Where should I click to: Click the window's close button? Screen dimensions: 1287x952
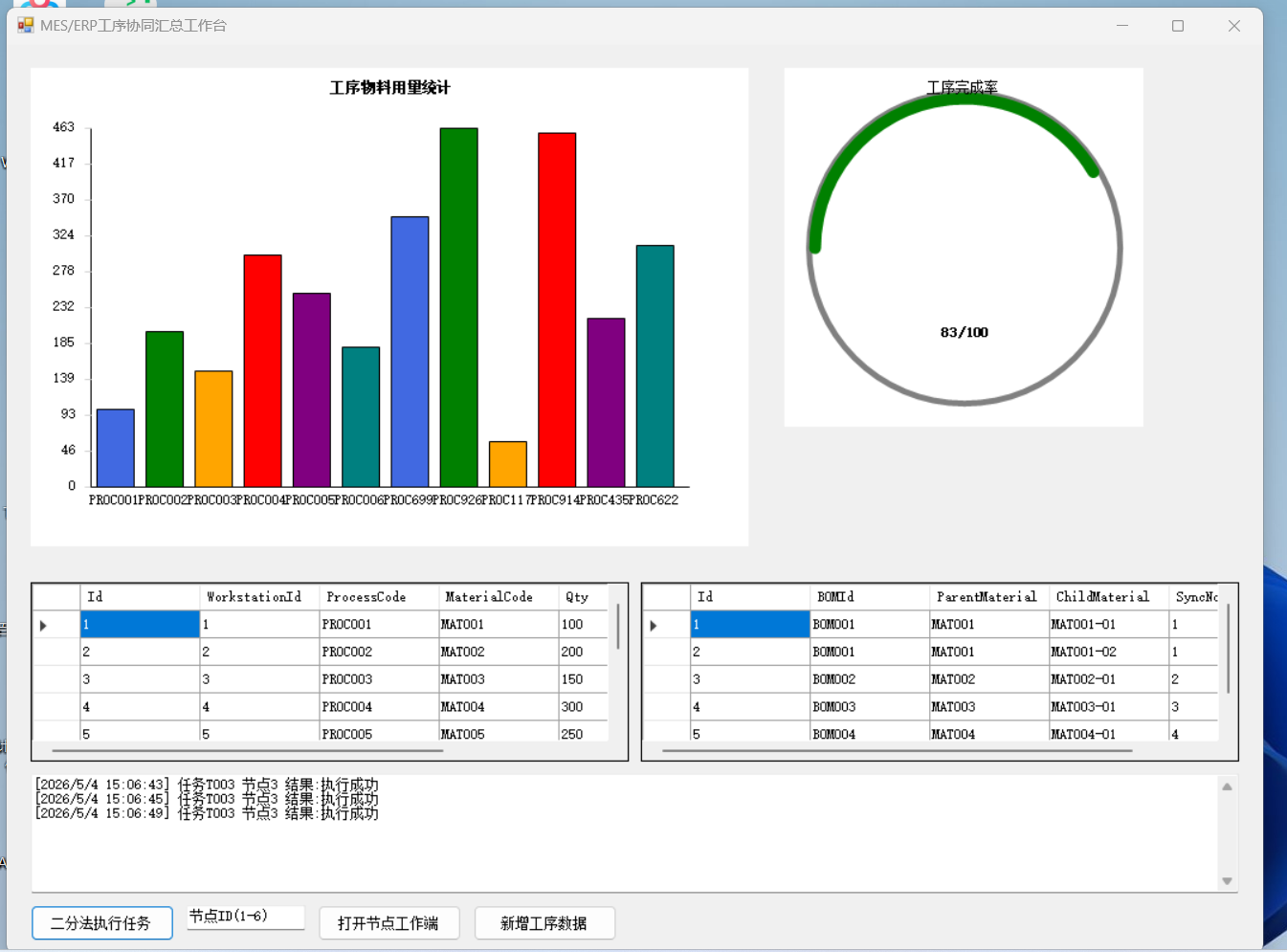click(1234, 26)
